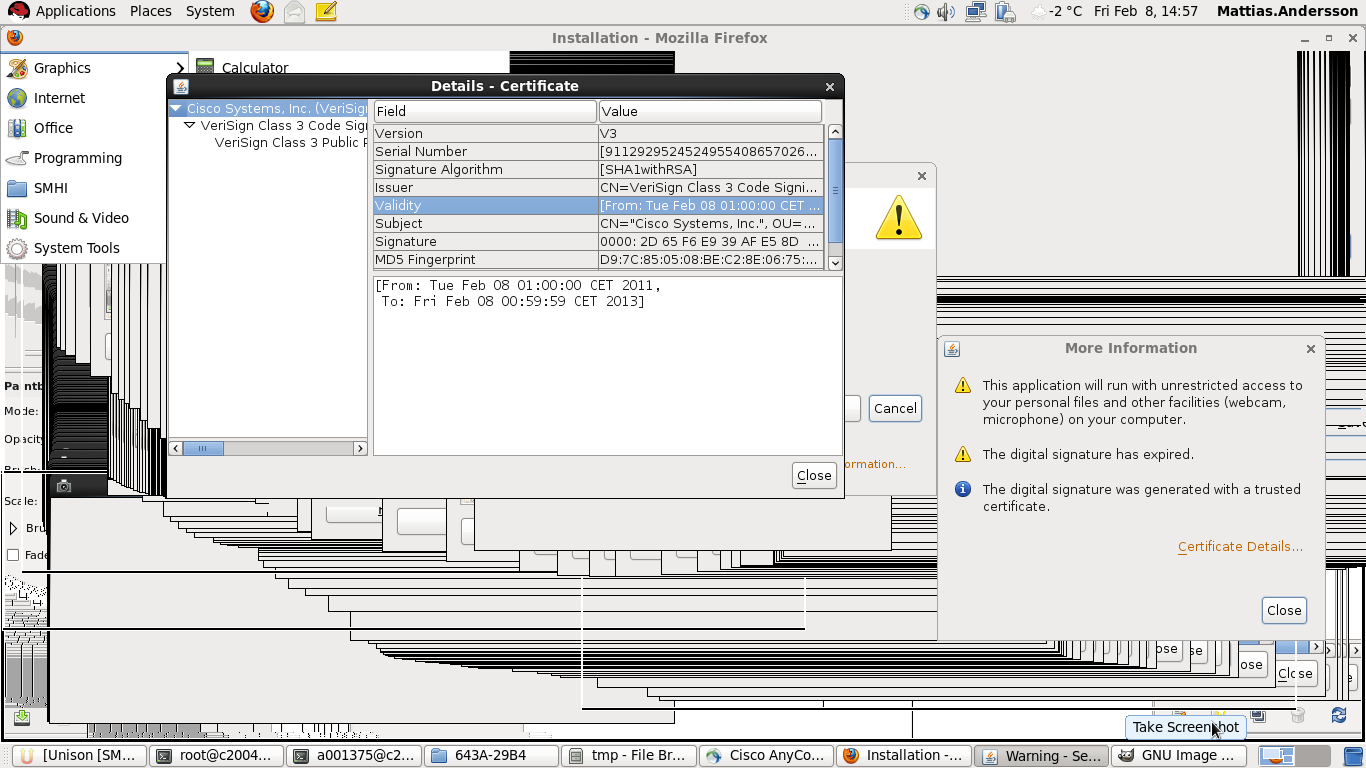1366x768 pixels.
Task: Expand the Brush disclosure triangle in GIMP panel
Action: pyautogui.click(x=13, y=528)
